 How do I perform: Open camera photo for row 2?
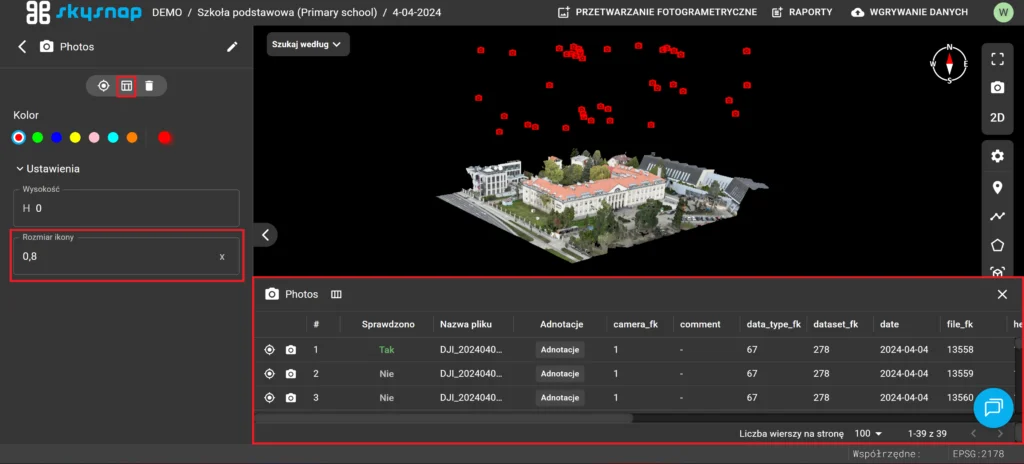(291, 374)
